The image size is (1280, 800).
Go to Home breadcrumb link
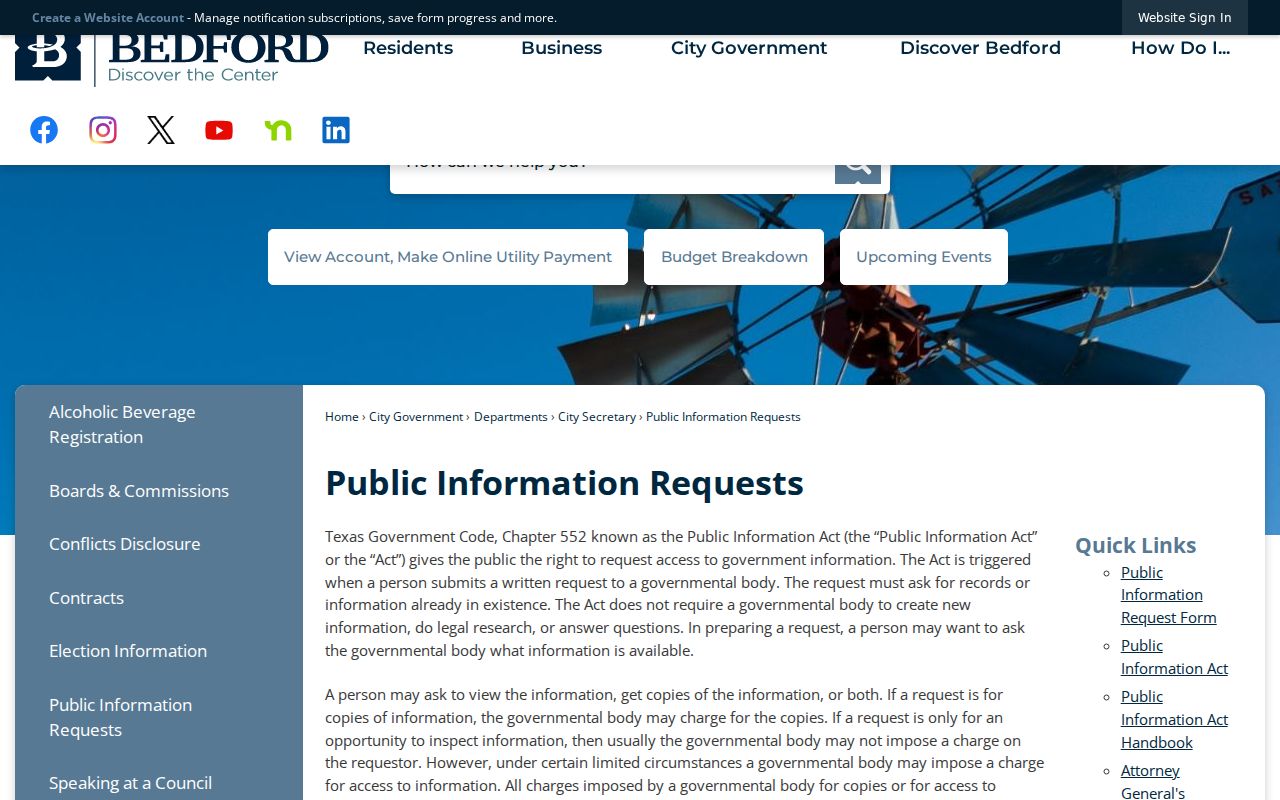[342, 417]
